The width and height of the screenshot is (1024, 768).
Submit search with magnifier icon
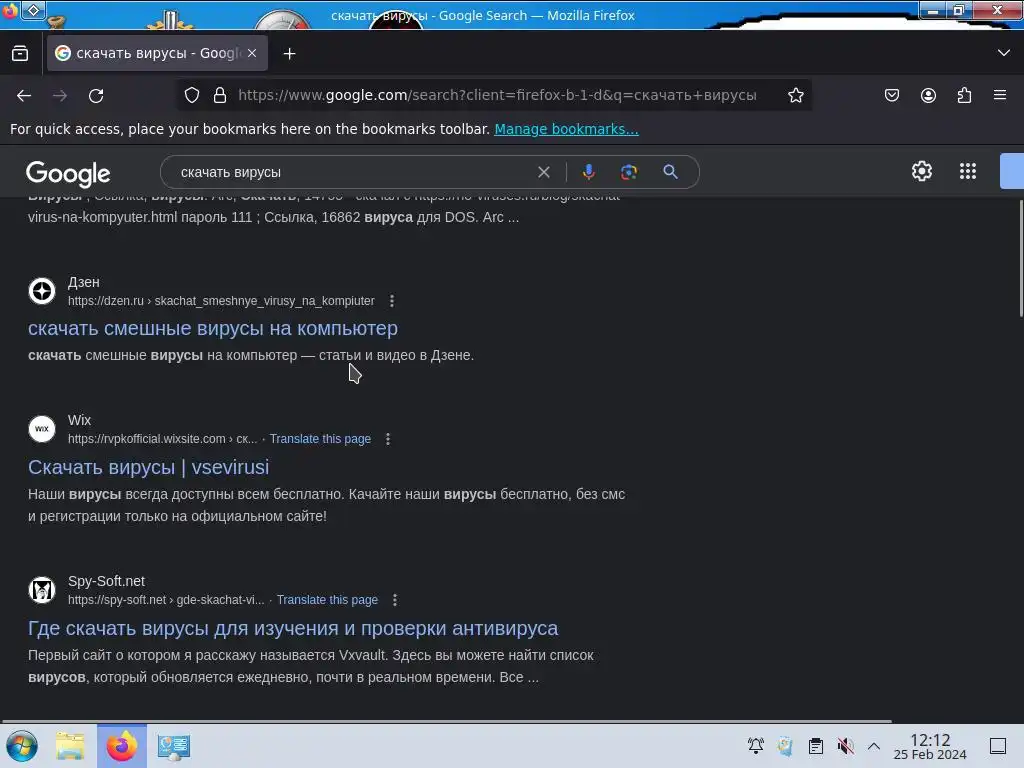click(670, 172)
